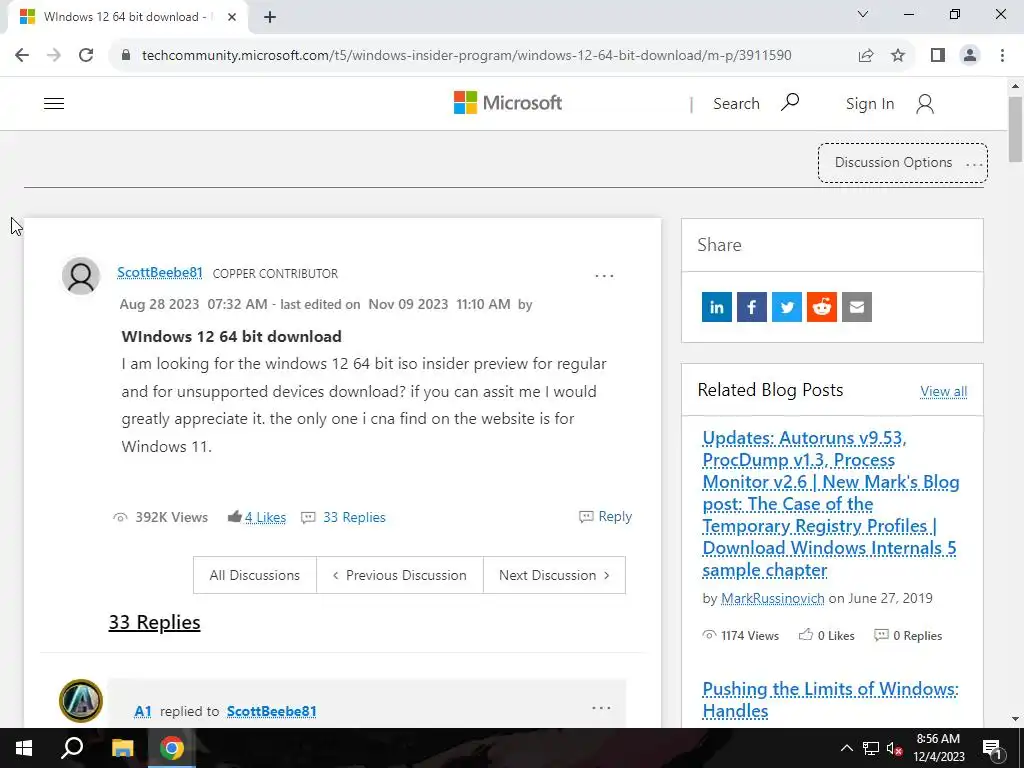Open ScottBeebe81 author profile link
The image size is (1024, 768).
pos(159,272)
